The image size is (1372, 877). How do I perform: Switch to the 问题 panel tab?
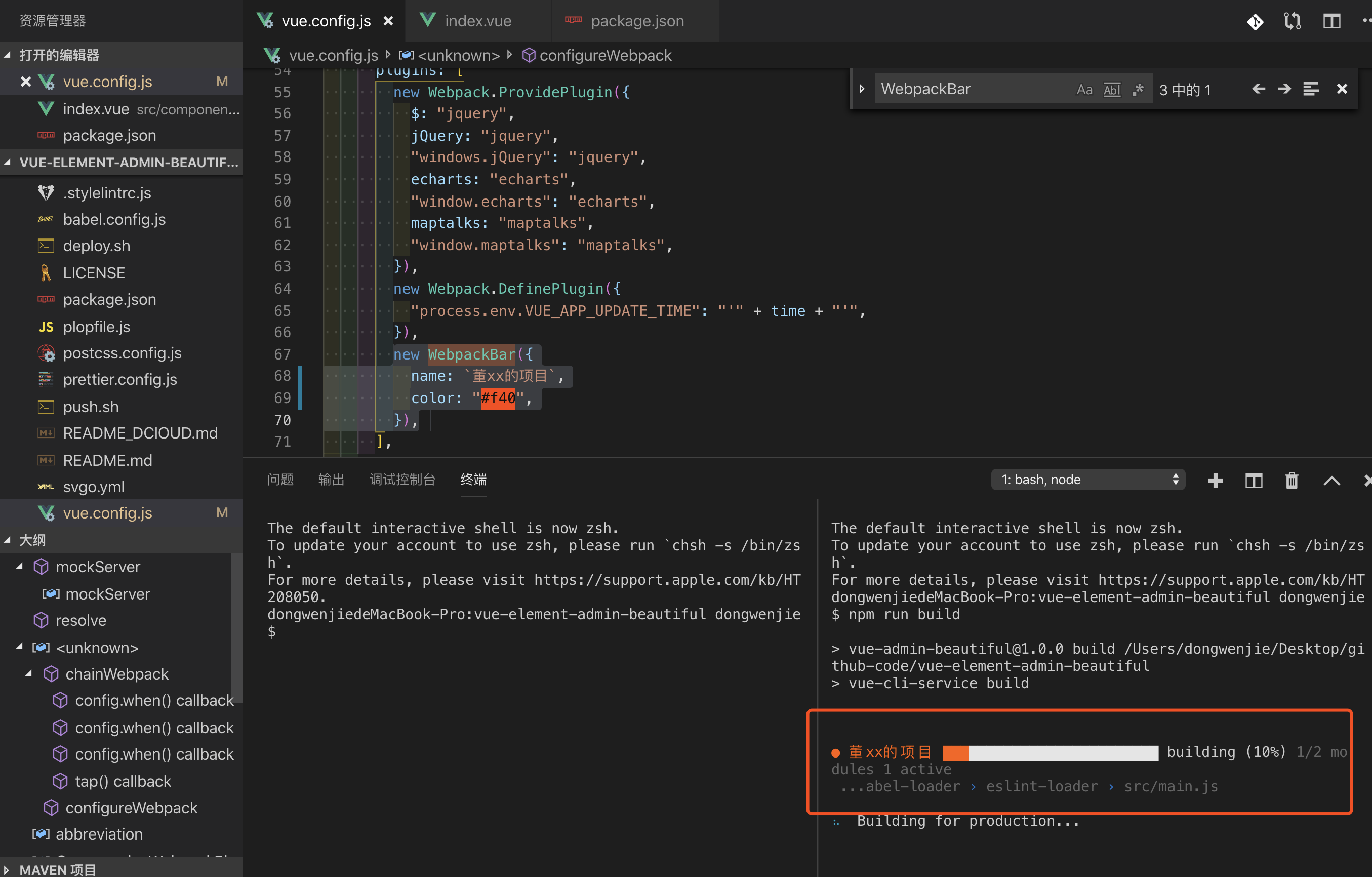[x=280, y=479]
